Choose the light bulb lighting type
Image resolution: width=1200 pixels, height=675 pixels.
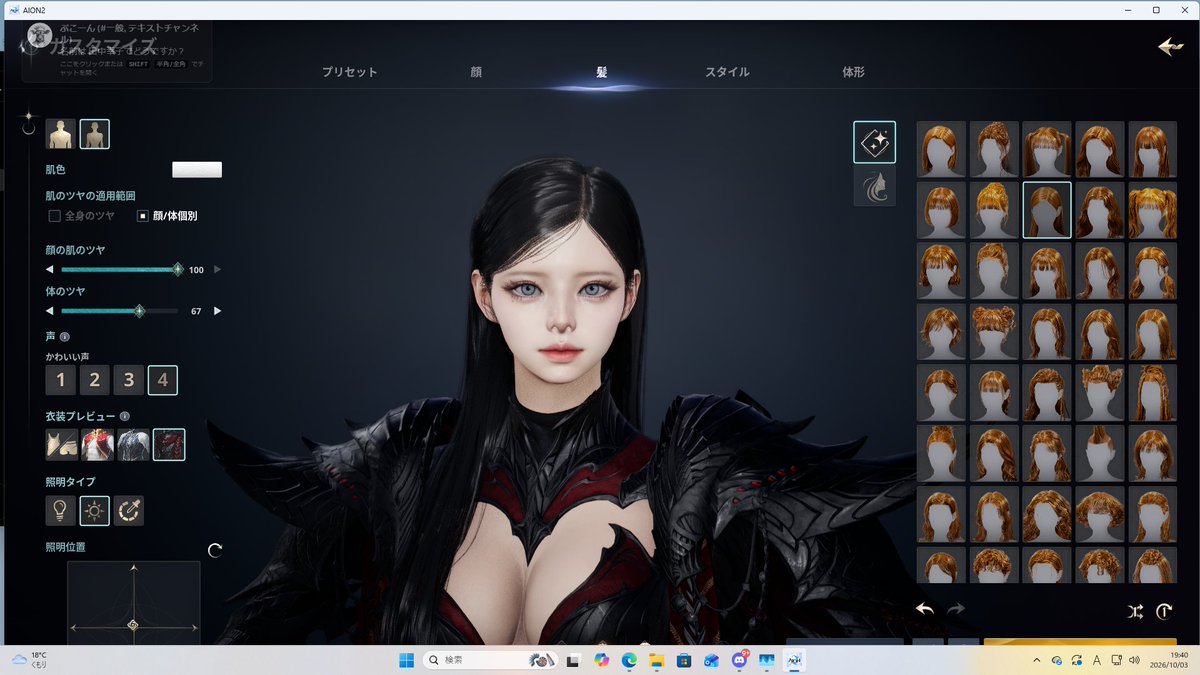click(x=61, y=511)
